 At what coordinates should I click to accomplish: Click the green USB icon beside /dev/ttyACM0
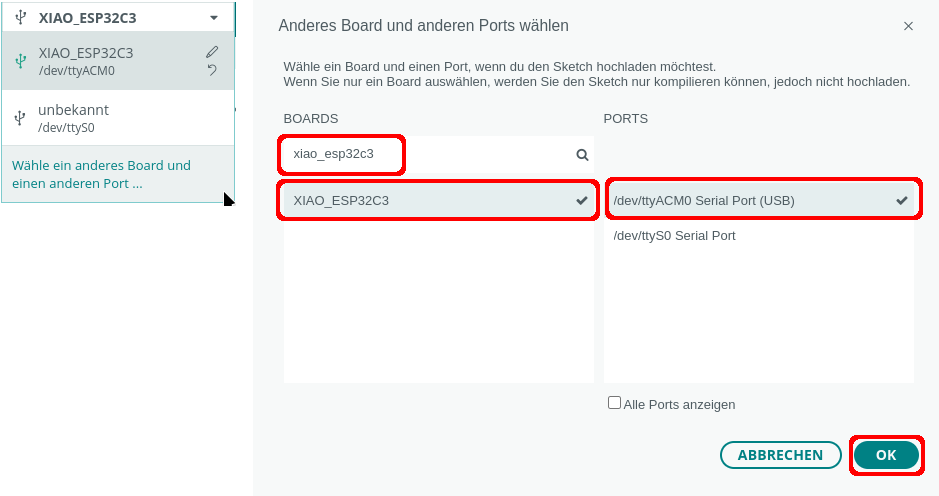(20, 61)
